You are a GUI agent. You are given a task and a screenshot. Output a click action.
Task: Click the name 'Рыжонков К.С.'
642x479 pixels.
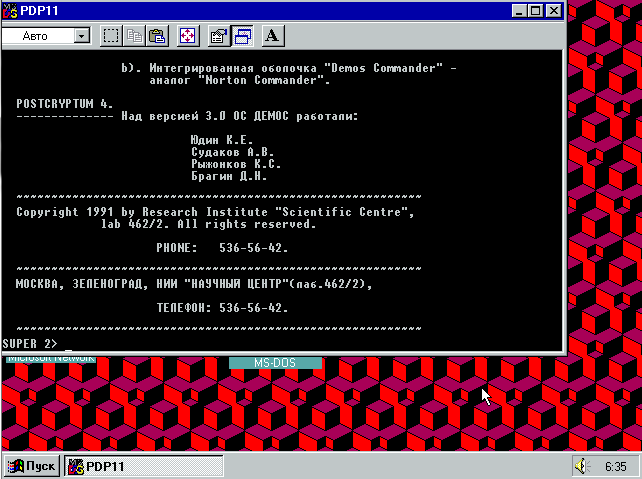pos(236,164)
